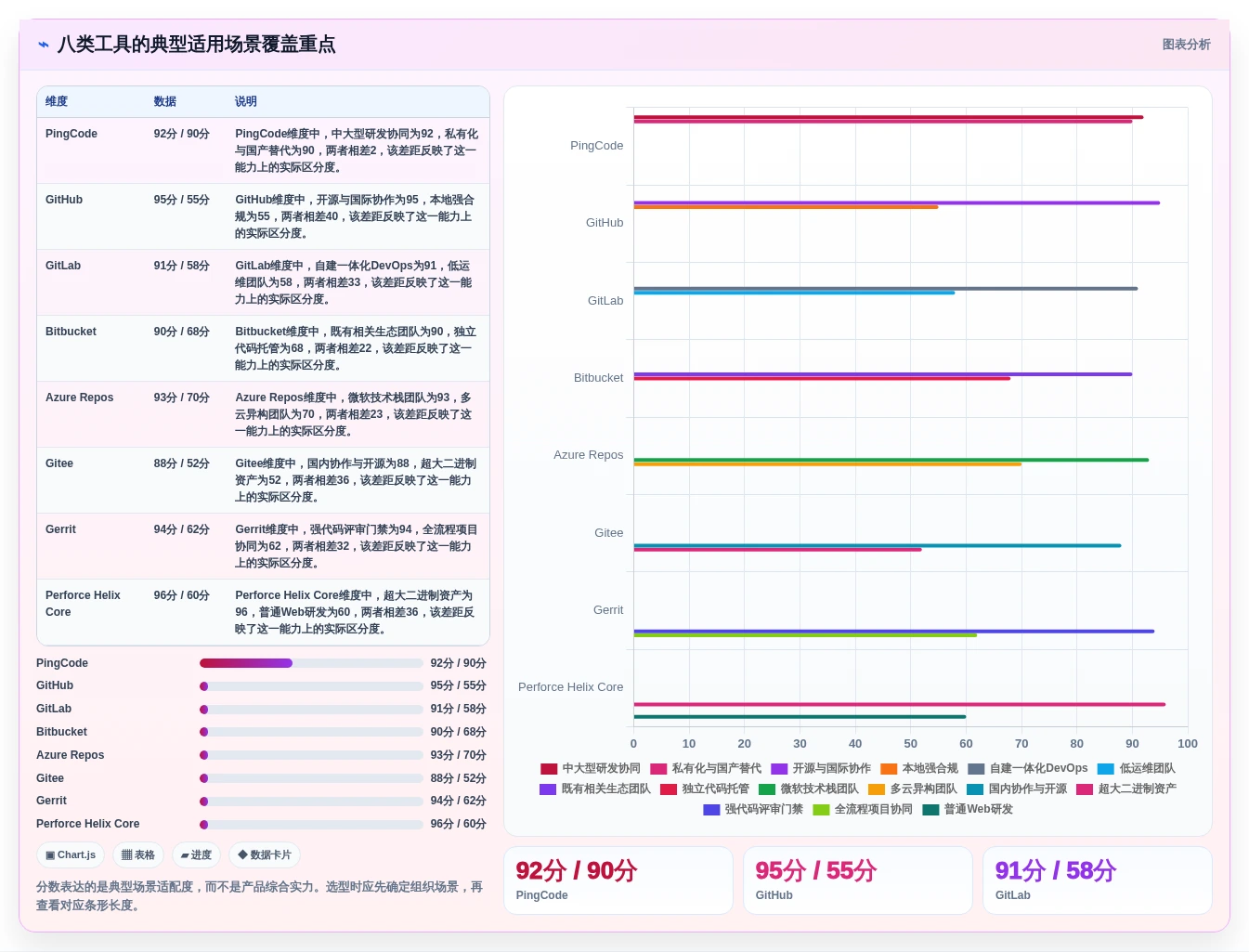Image resolution: width=1249 pixels, height=952 pixels.
Task: Select Perforce Helix Core table row name
Action: 83,604
